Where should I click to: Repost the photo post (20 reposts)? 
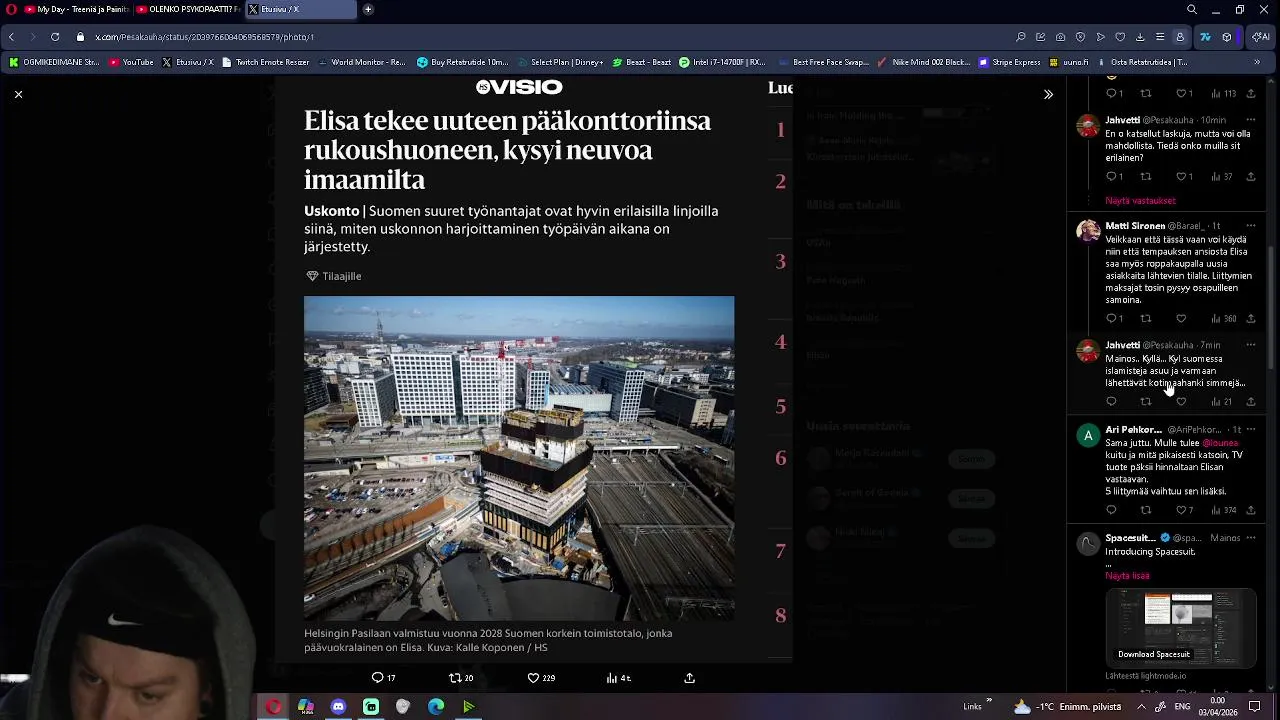pos(461,678)
